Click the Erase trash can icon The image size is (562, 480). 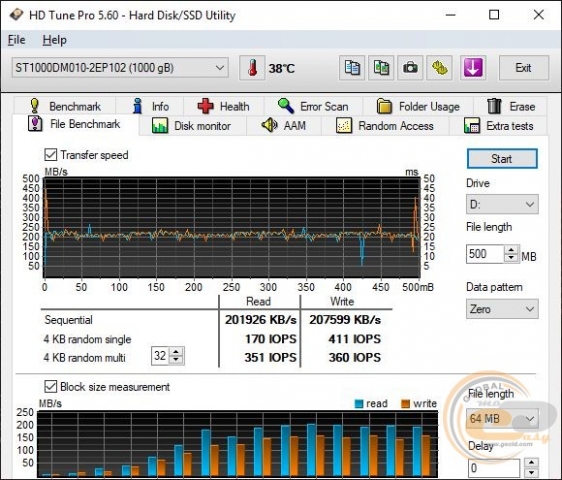coord(494,106)
